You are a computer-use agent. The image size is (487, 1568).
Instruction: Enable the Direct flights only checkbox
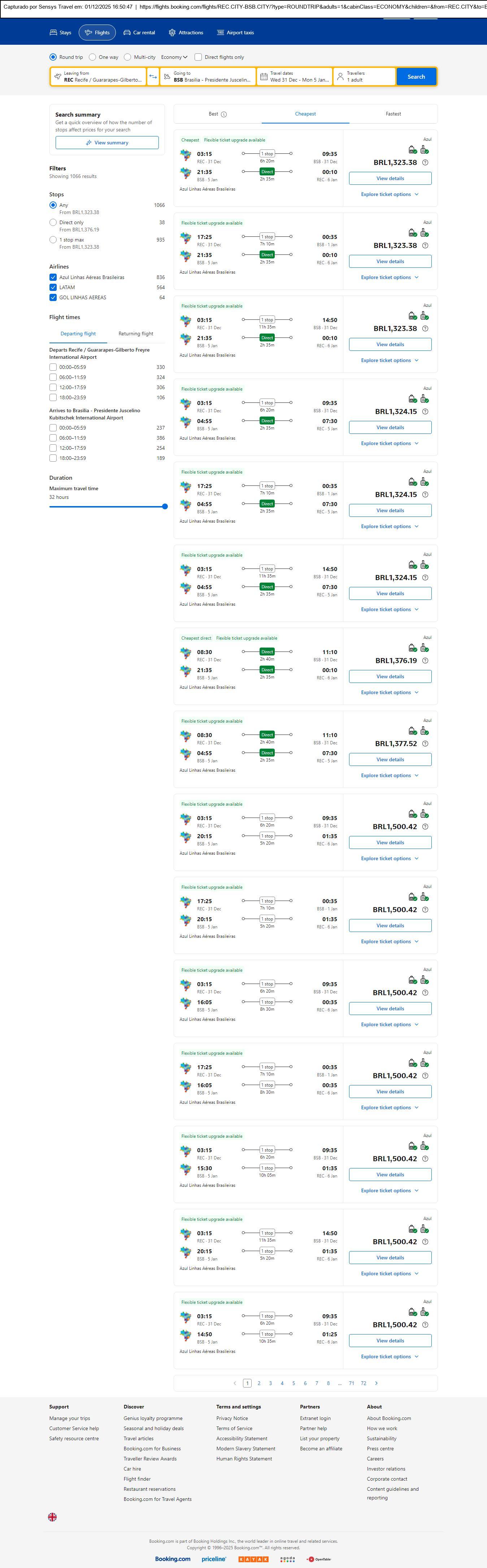click(198, 57)
